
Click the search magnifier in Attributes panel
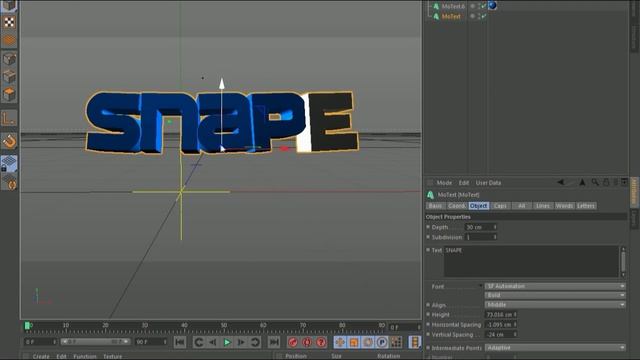point(595,182)
